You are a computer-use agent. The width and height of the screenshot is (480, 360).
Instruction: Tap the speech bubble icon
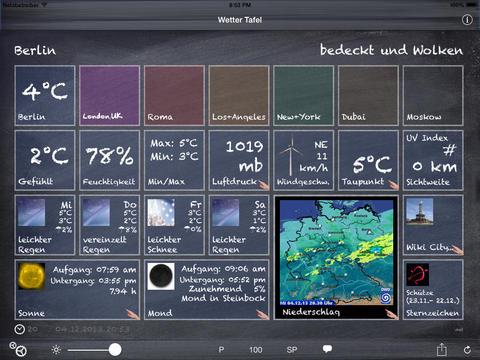tap(327, 349)
